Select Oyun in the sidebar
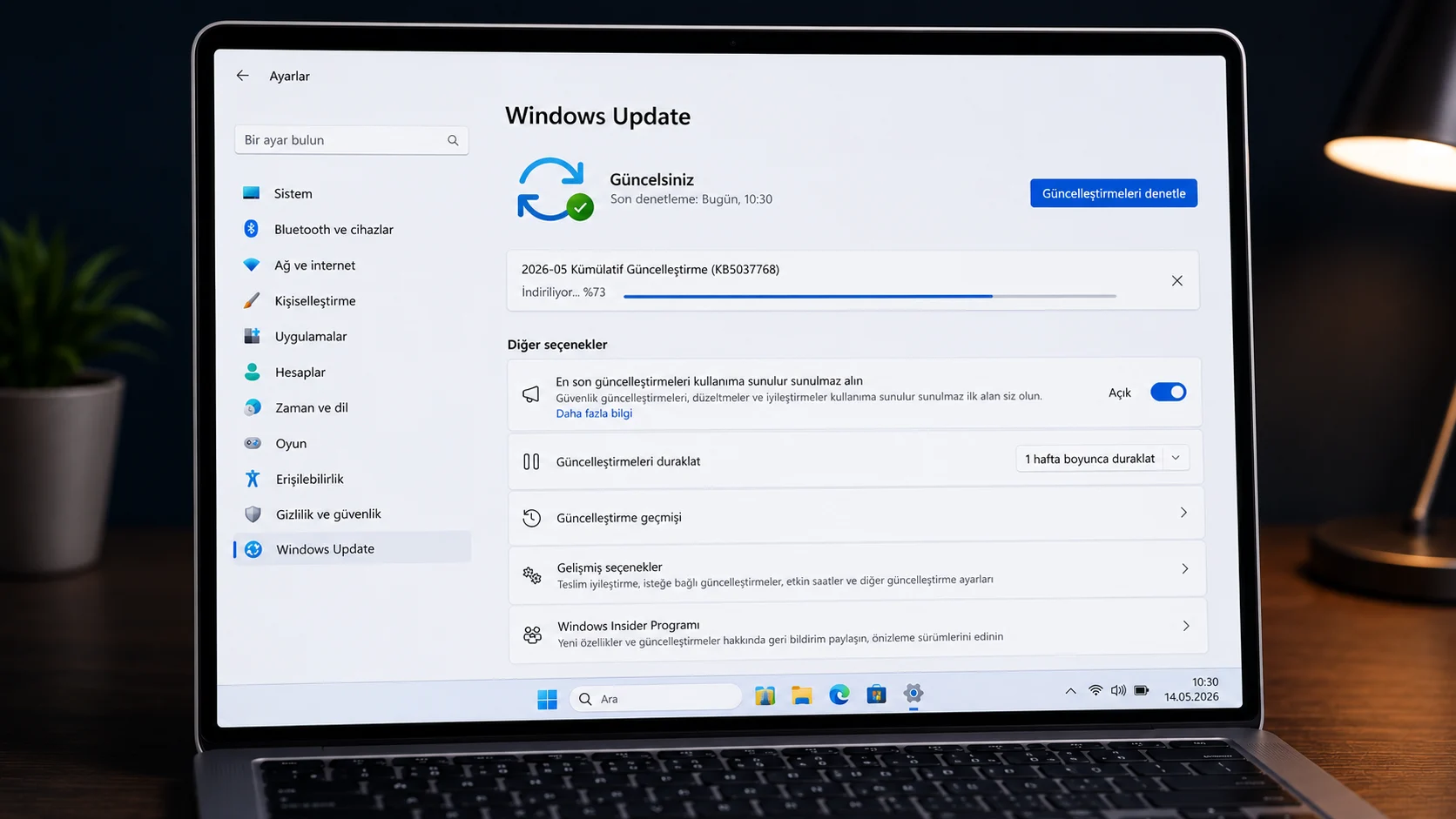1456x819 pixels. click(x=352, y=443)
